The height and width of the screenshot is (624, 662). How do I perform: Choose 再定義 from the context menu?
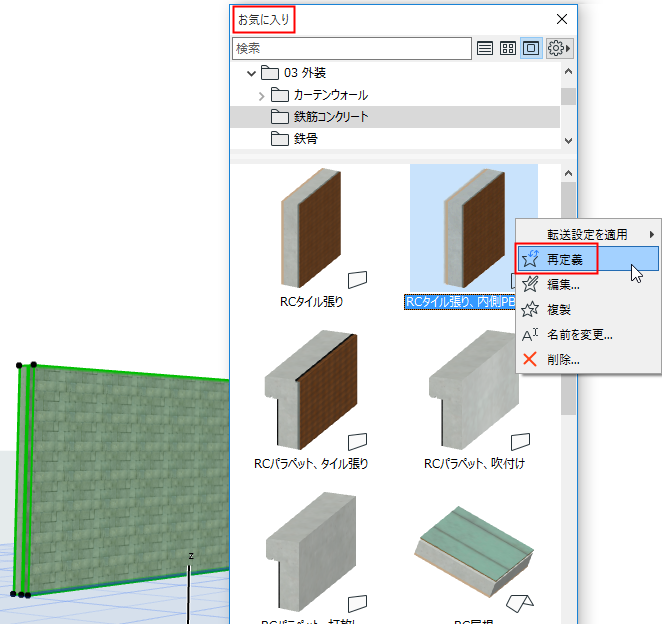tap(588, 259)
